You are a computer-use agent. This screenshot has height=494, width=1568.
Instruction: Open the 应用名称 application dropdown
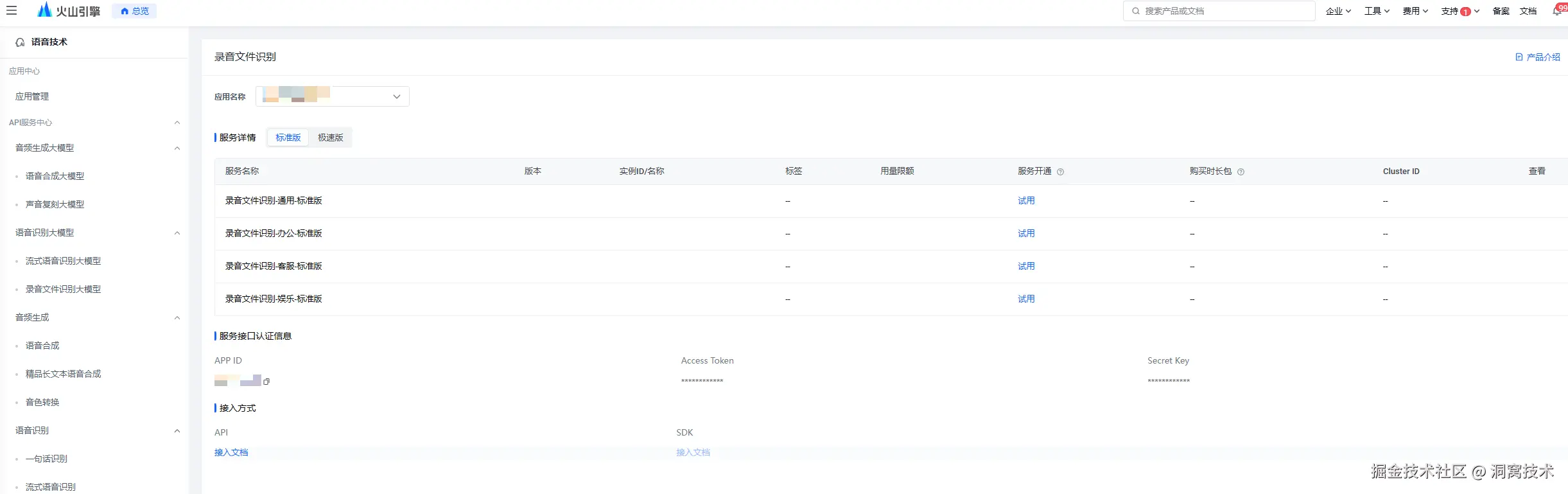click(333, 96)
